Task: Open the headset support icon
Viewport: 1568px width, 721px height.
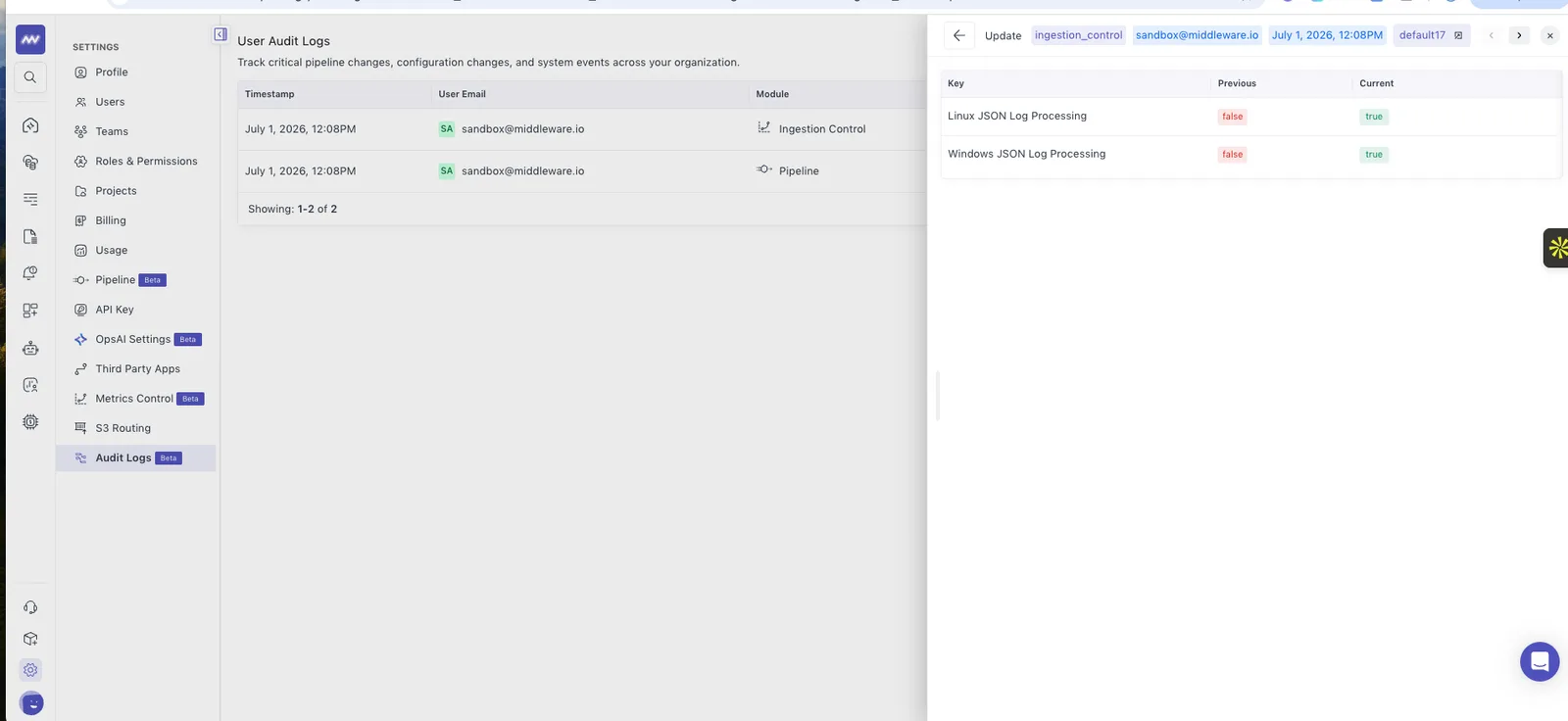Action: coord(30,607)
